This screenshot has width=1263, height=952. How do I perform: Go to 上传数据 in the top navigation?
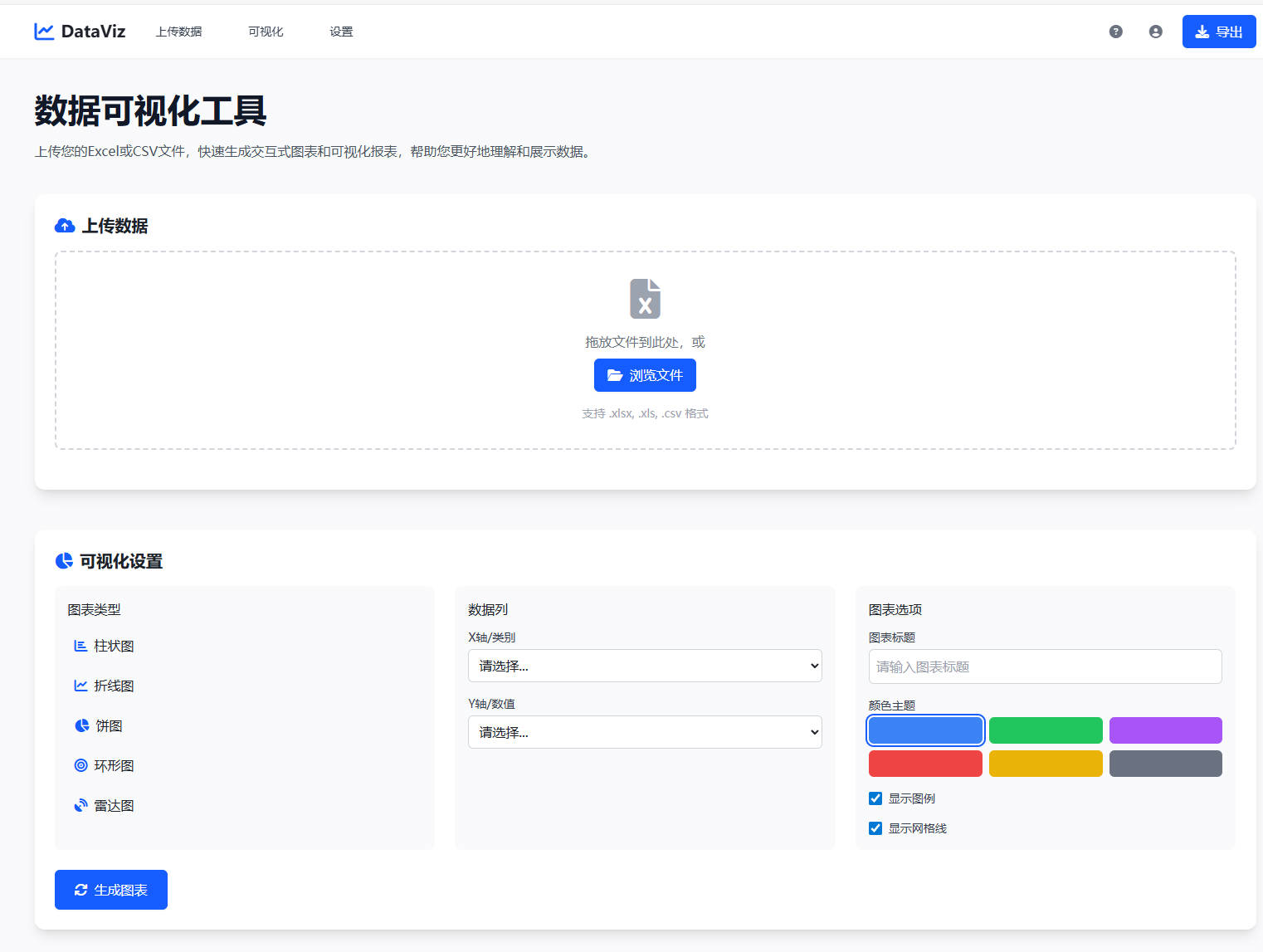click(178, 32)
